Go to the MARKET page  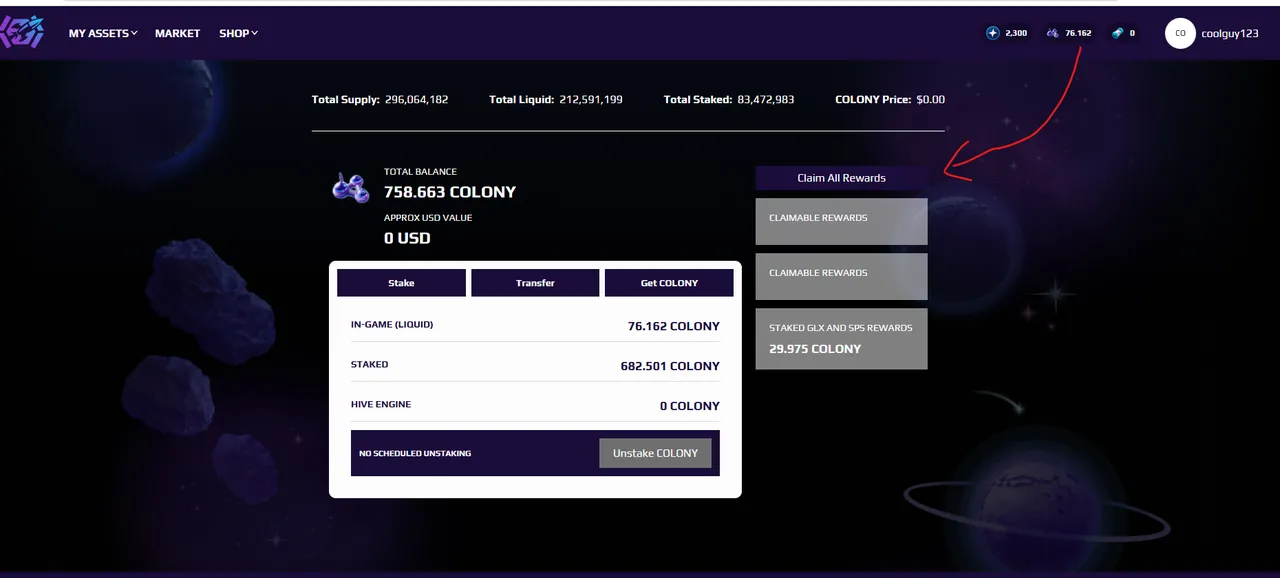point(178,33)
